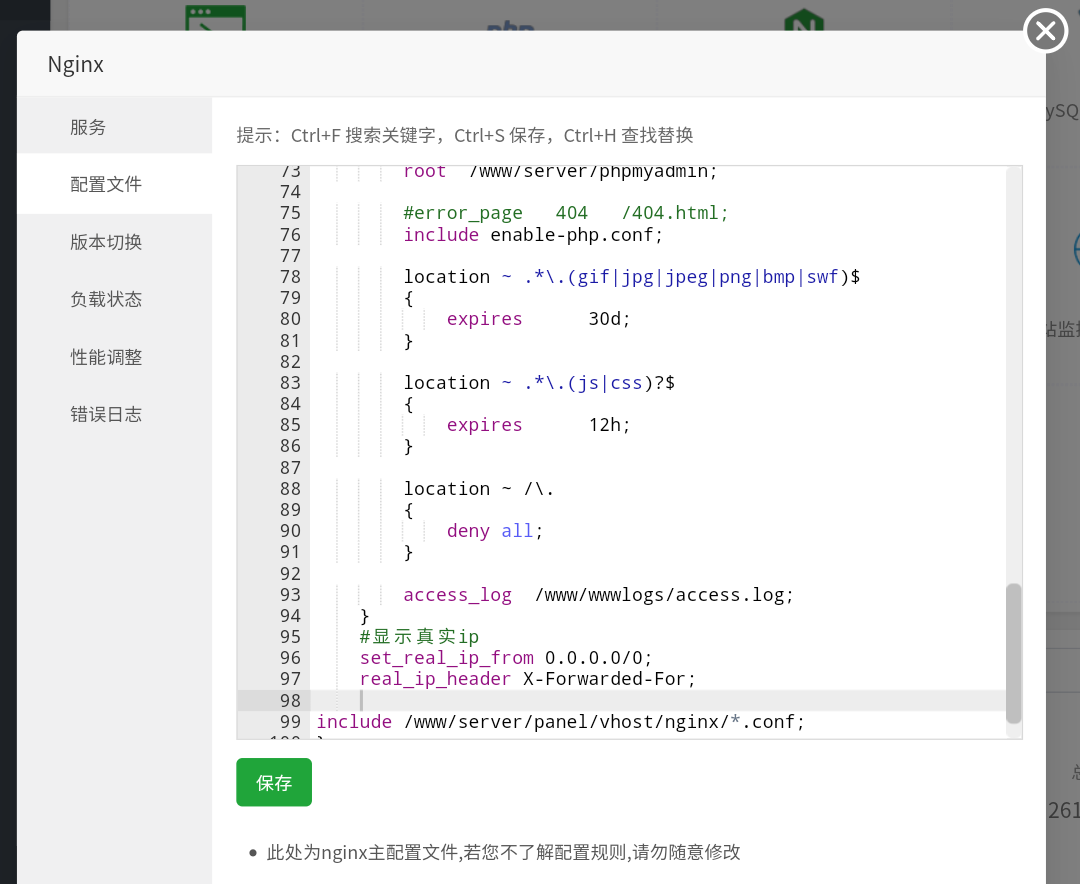Click the access_log directive on line 93

click(x=457, y=595)
